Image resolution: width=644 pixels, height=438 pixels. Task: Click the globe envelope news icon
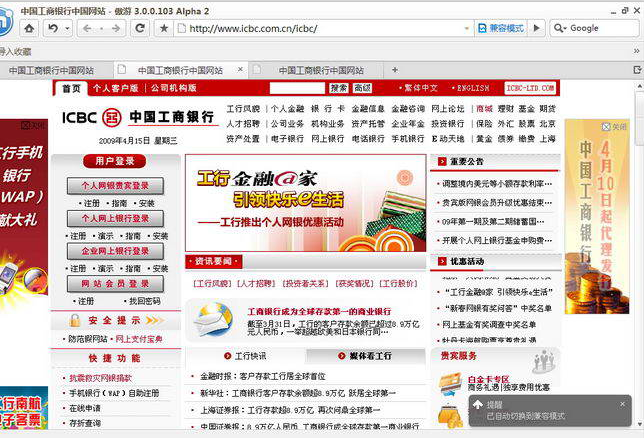214,320
